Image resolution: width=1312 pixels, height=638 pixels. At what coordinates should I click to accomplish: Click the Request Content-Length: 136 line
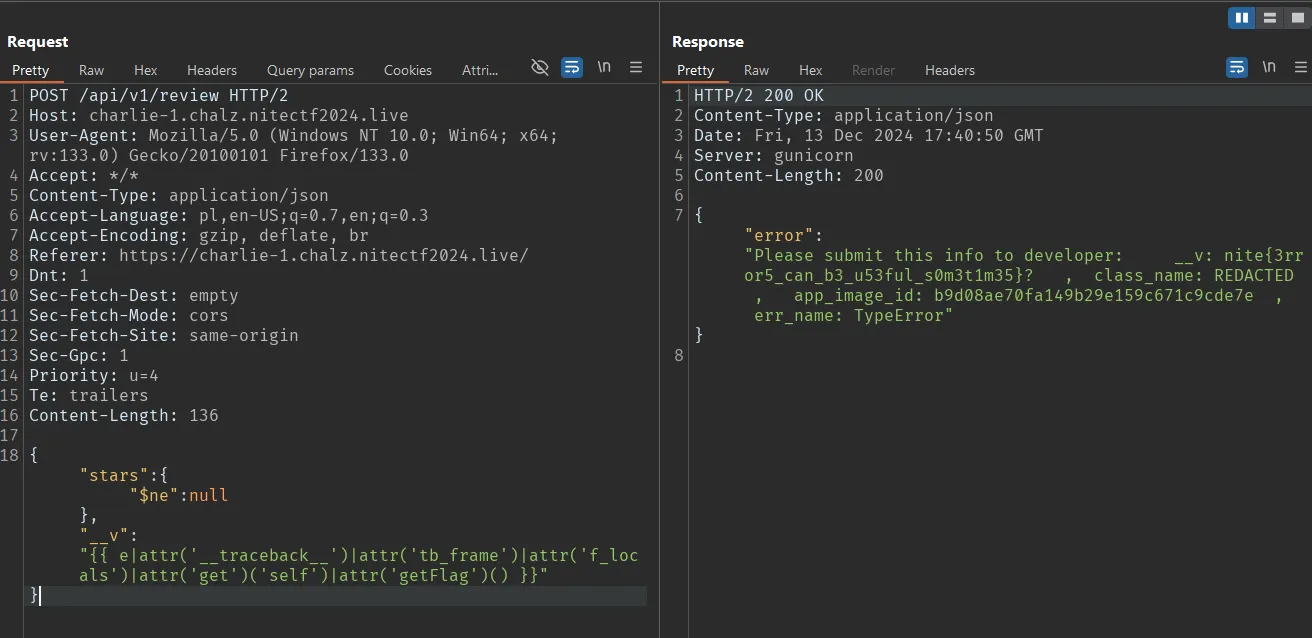coord(124,416)
